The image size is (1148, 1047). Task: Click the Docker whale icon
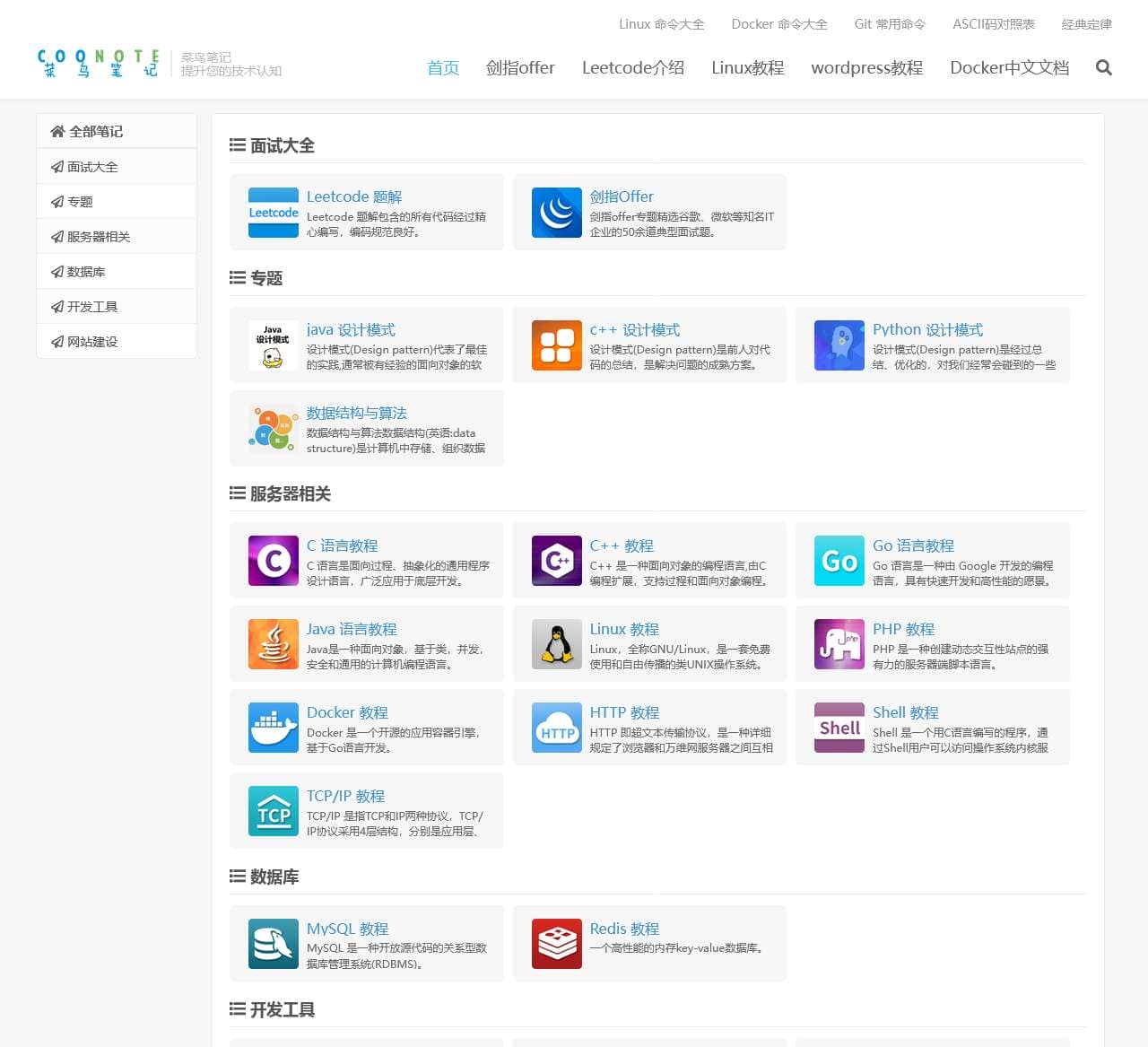pyautogui.click(x=274, y=728)
